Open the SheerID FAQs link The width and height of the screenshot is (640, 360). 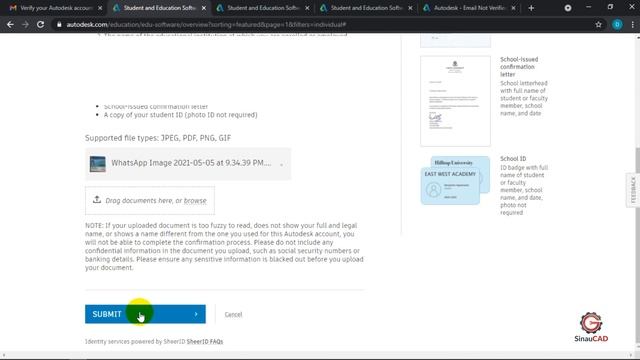click(204, 342)
